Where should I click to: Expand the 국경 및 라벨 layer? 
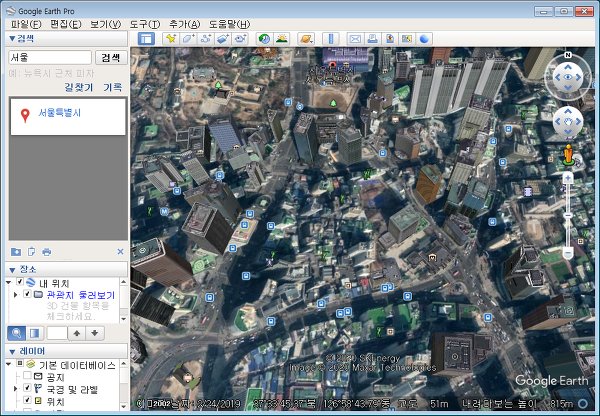[x=15, y=389]
